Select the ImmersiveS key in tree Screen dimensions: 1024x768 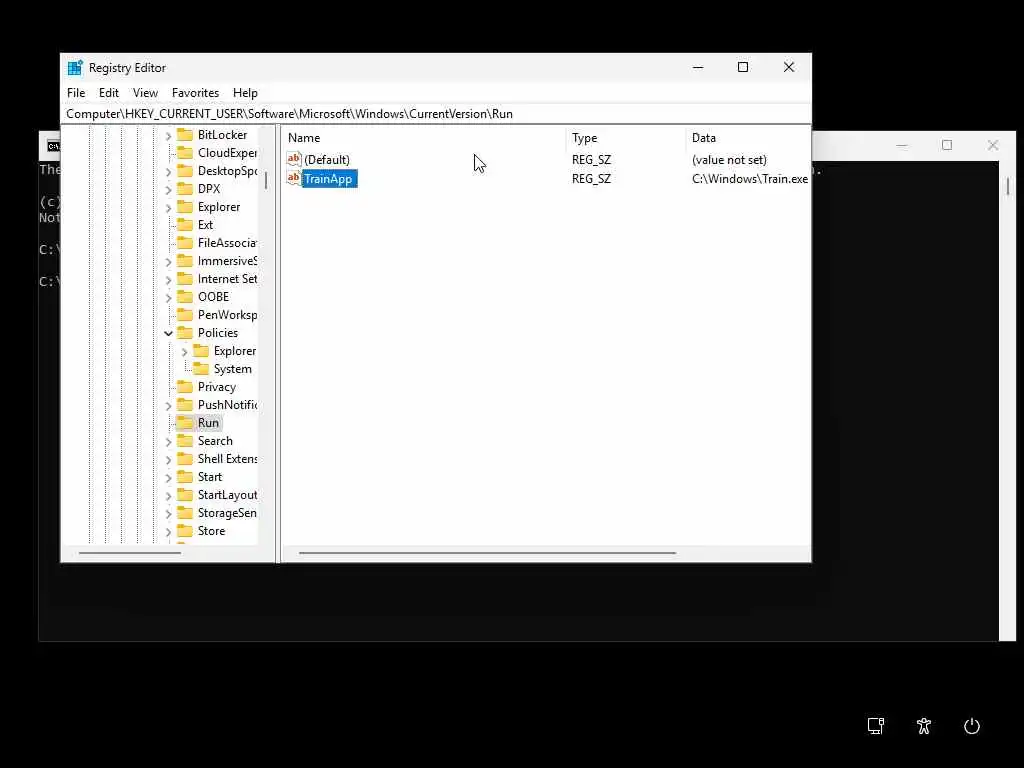[227, 261]
